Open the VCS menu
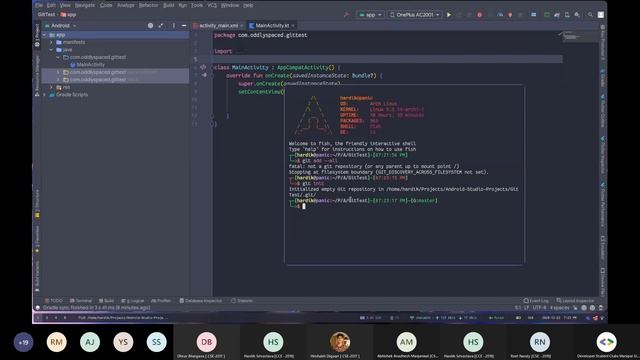640x360 pixels. [x=212, y=5]
